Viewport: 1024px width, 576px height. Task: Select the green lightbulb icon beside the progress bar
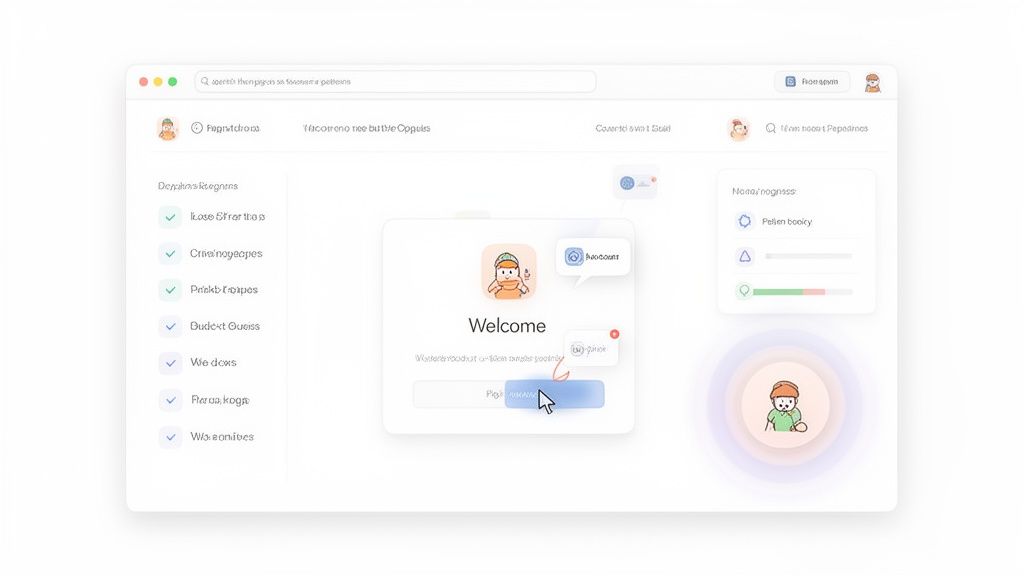pos(744,292)
